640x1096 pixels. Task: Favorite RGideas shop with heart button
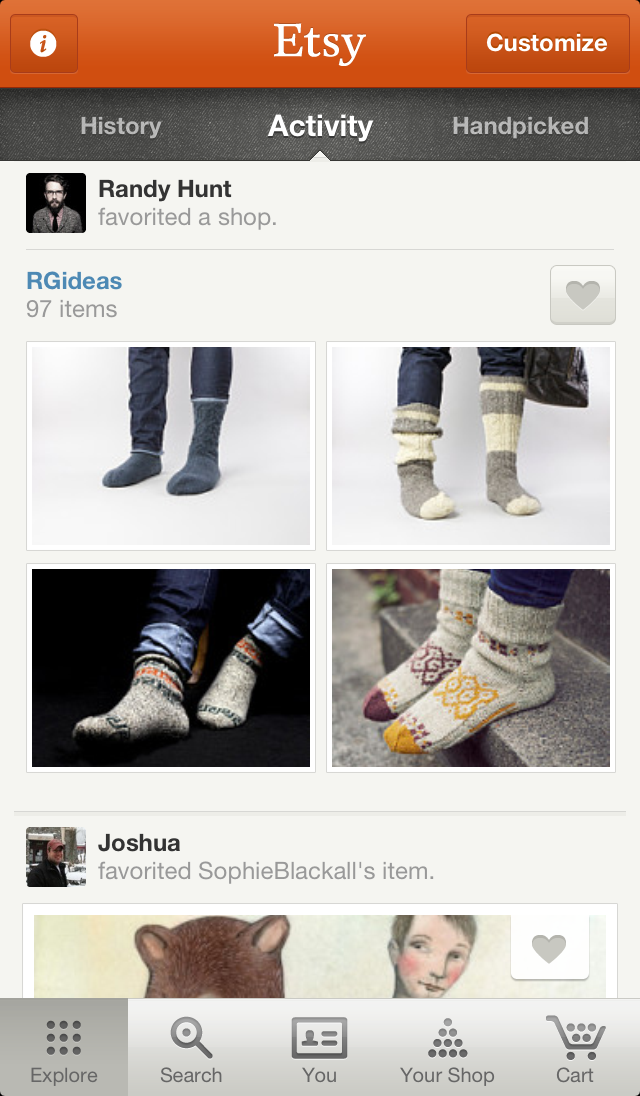pos(583,295)
